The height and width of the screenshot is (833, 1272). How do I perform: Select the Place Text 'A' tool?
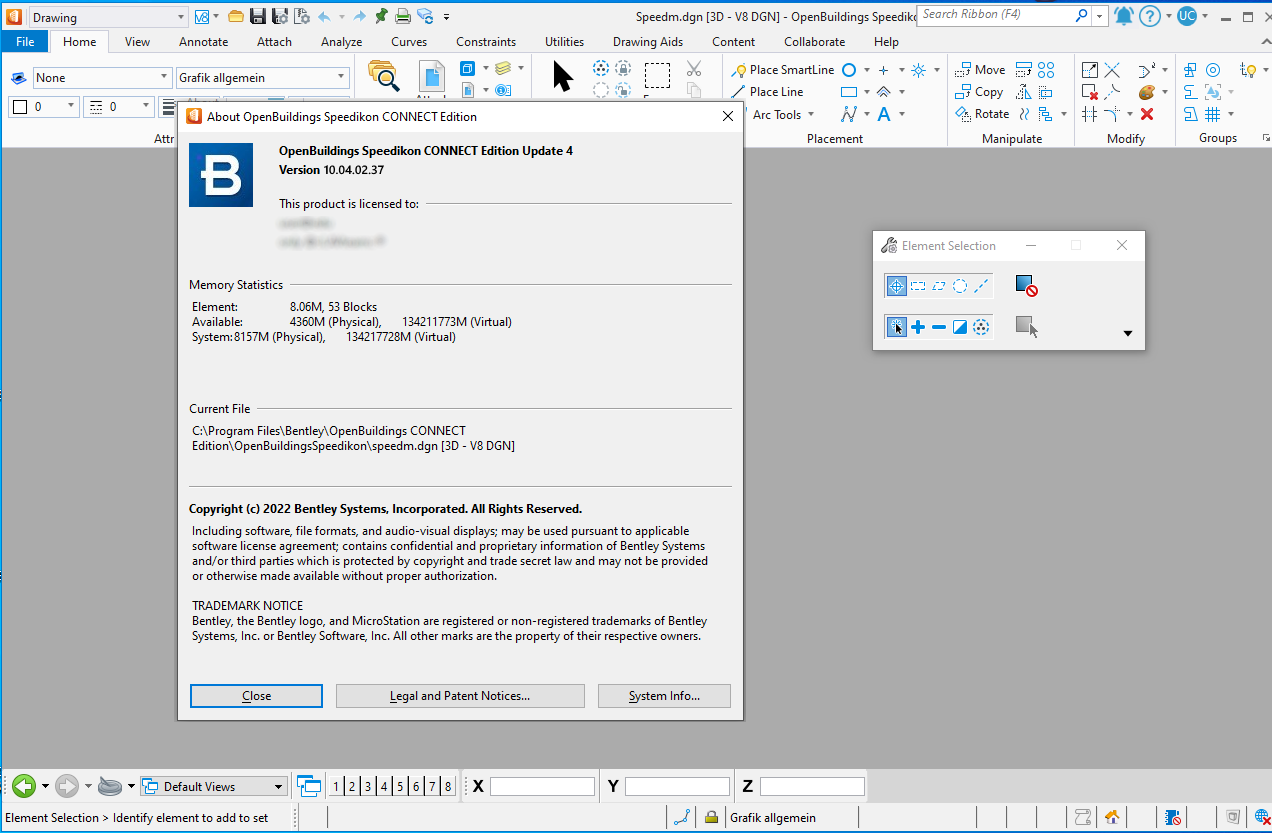click(x=884, y=114)
